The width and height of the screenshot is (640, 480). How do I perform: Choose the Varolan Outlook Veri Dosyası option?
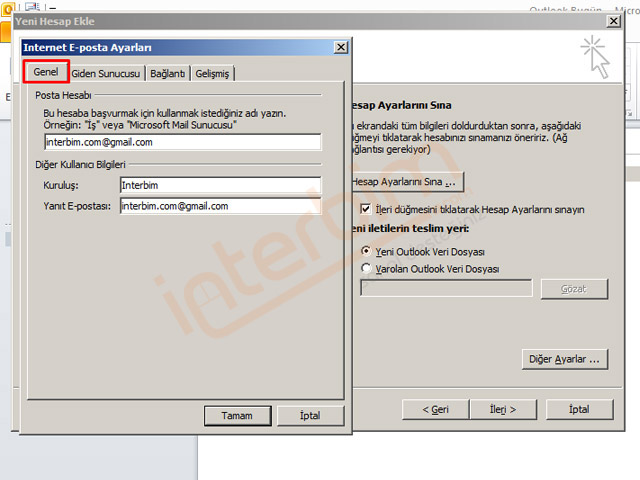366,269
